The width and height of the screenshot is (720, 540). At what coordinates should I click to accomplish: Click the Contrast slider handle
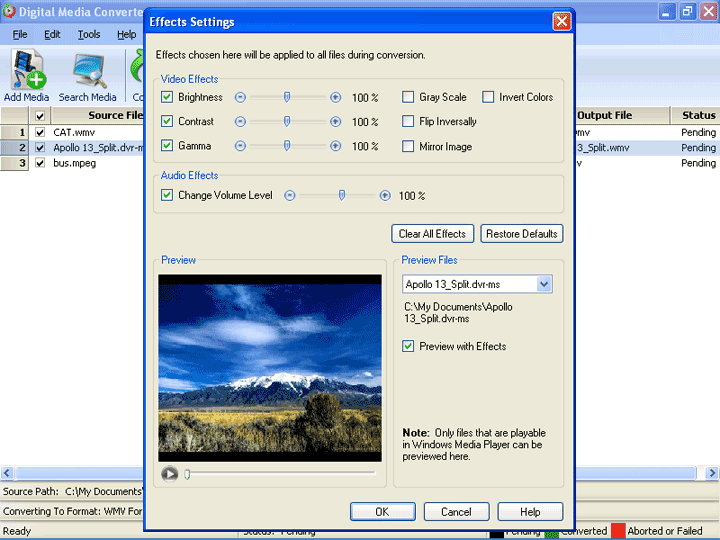(287, 122)
